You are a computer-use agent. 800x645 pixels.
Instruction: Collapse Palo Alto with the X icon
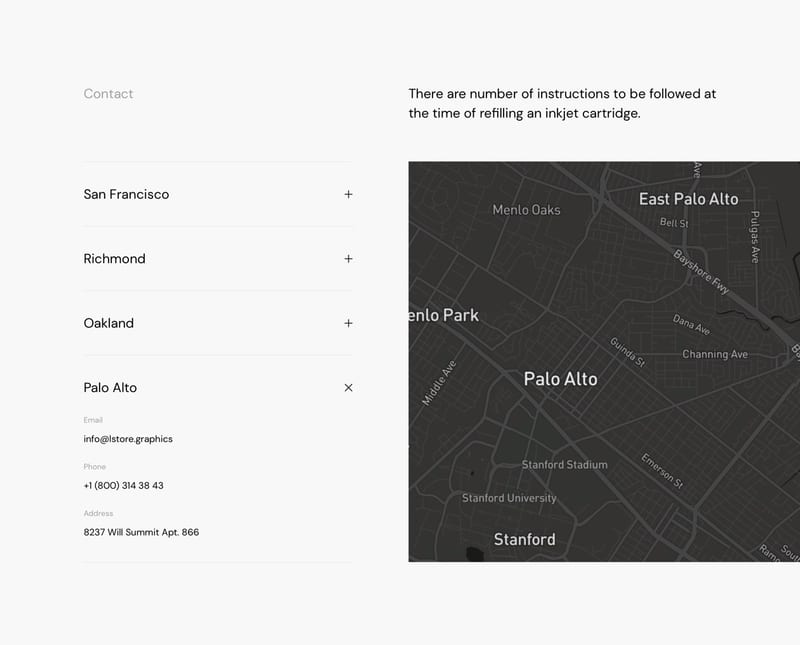click(x=348, y=388)
